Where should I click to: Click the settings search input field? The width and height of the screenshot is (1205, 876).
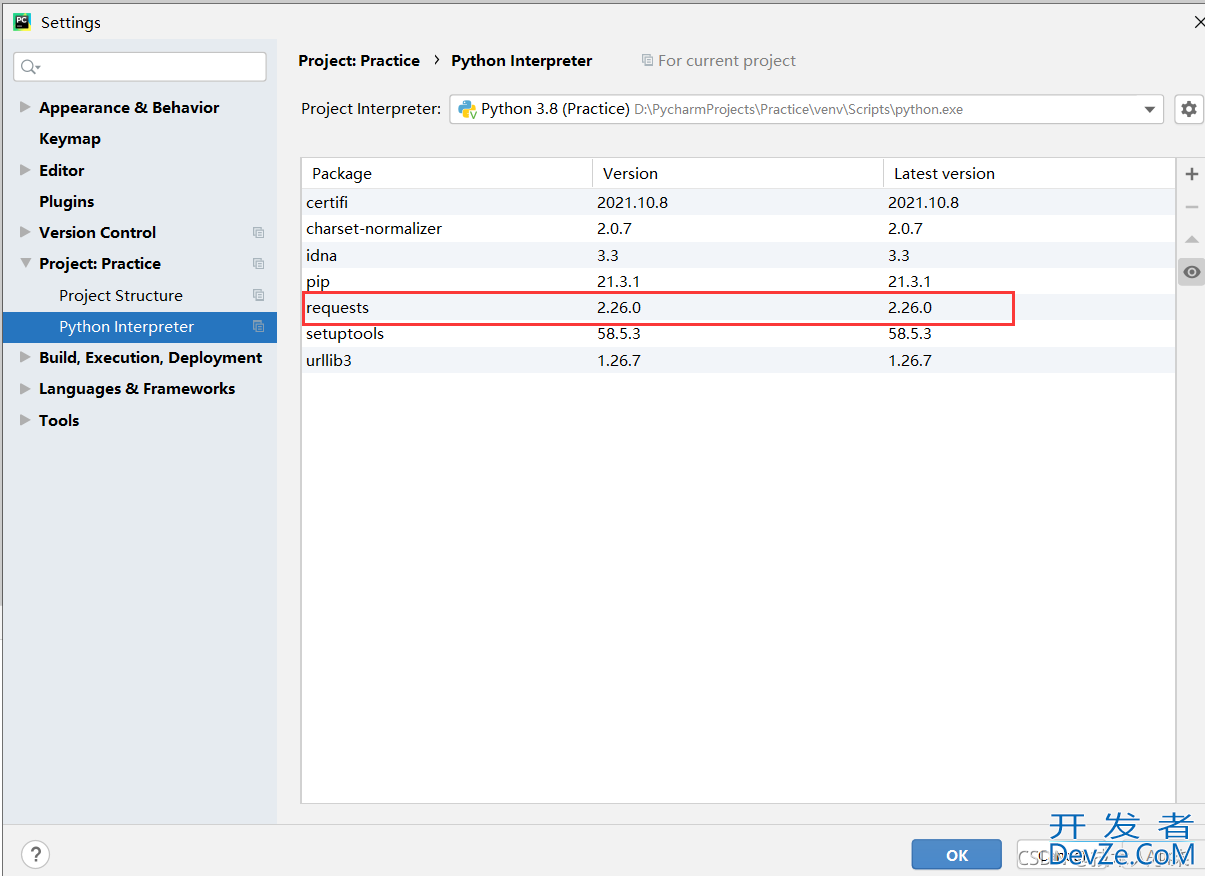tap(140, 67)
